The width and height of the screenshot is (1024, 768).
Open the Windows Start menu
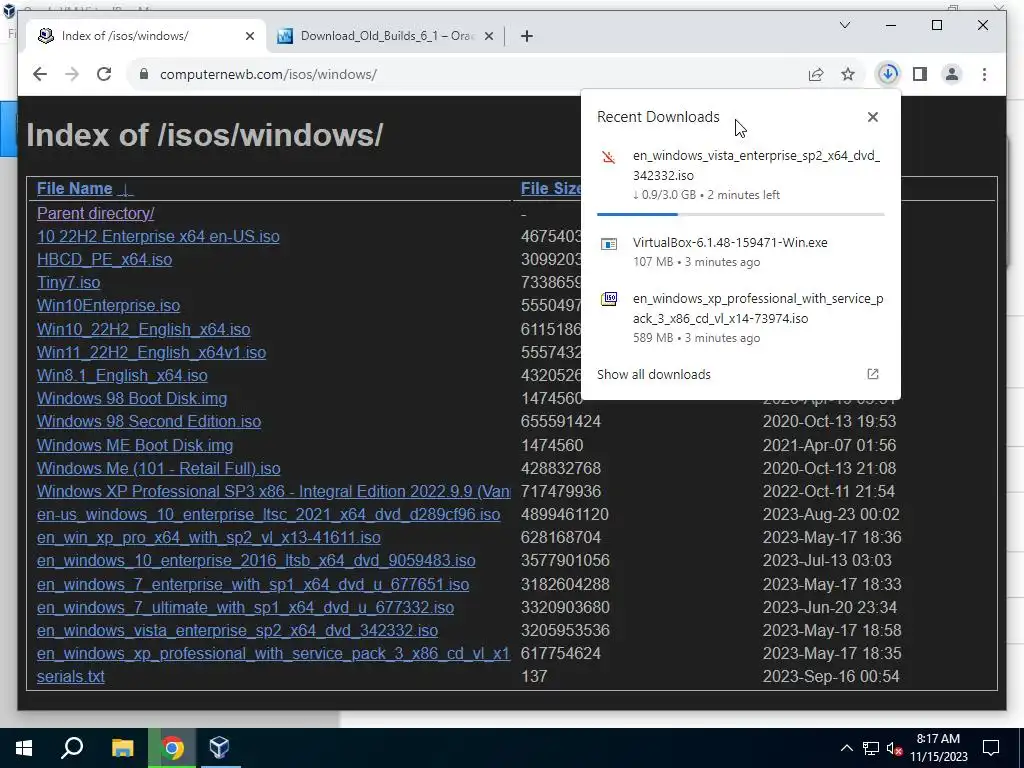point(24,748)
